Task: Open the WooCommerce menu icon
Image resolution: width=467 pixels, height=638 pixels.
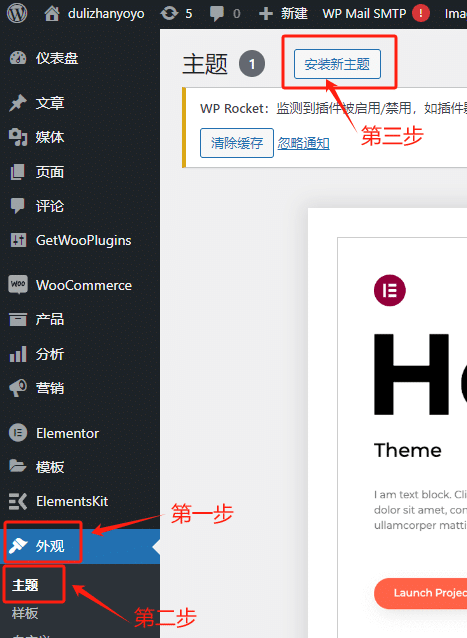Action: [x=18, y=284]
